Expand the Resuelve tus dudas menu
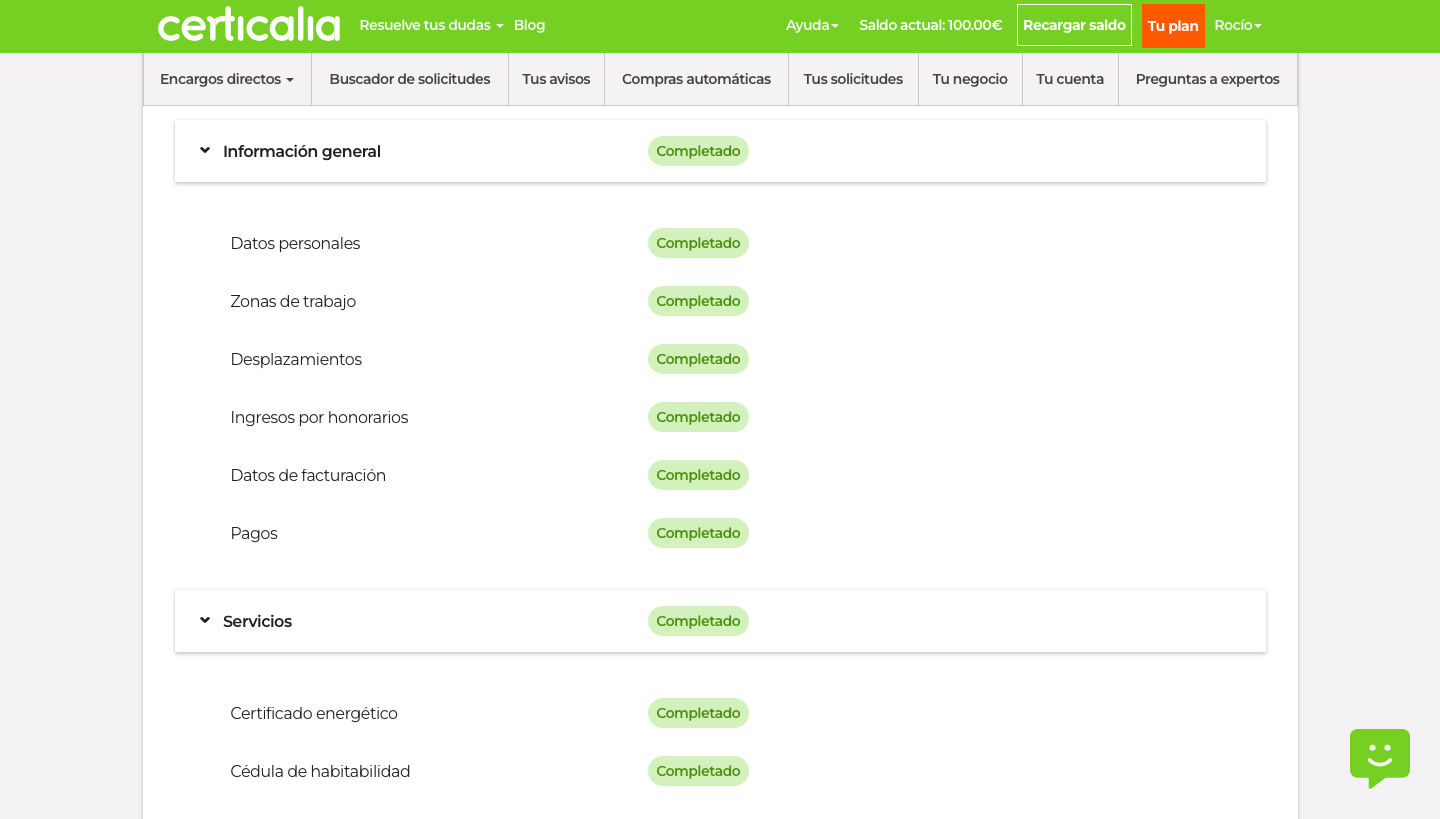Screen dimensions: 1440x819 431,25
